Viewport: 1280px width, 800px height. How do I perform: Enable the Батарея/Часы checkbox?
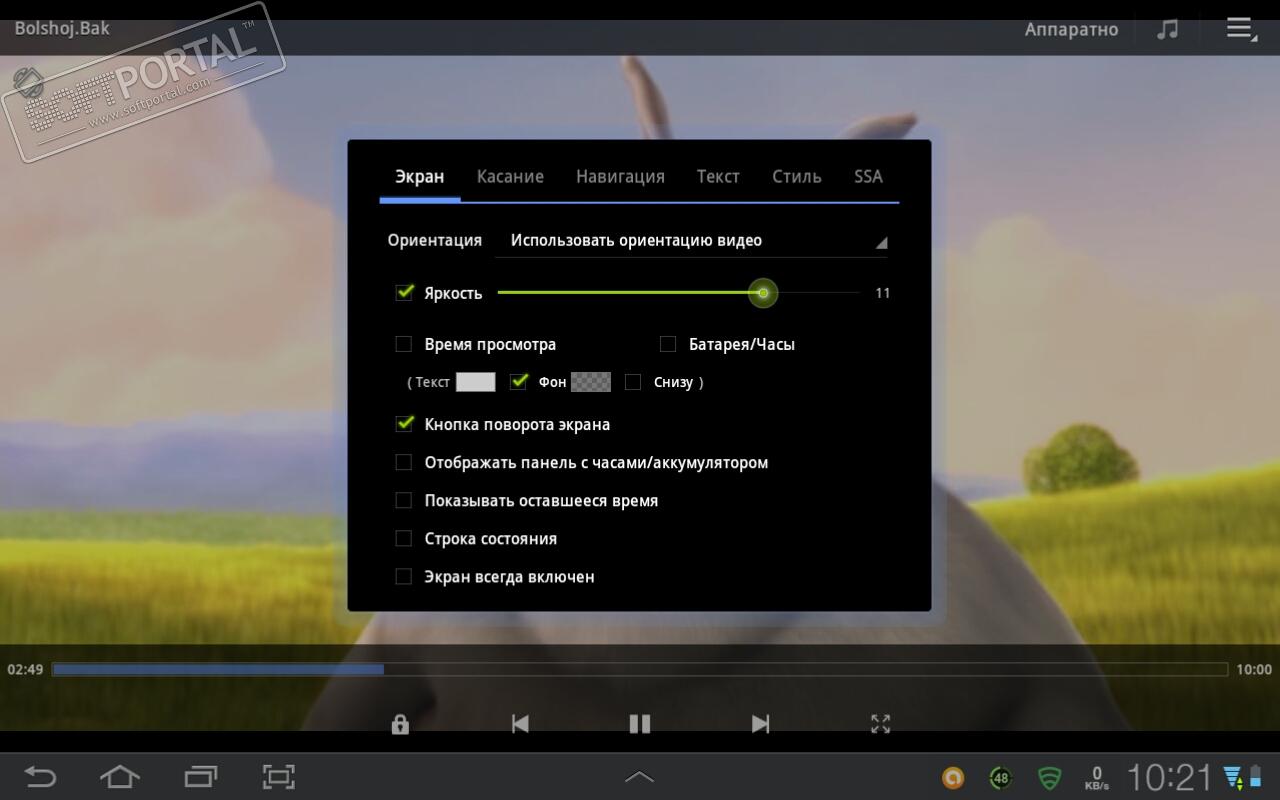[x=668, y=344]
